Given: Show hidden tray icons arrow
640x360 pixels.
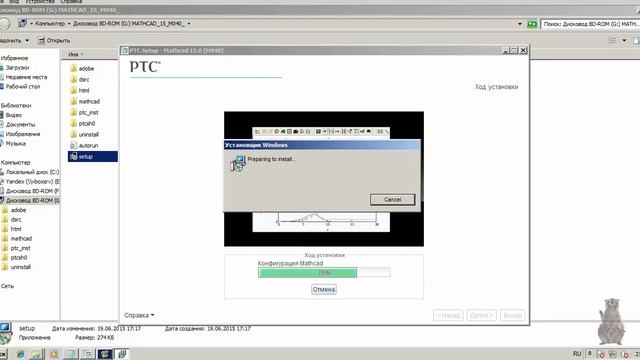Looking at the screenshot, I should click(x=589, y=353).
